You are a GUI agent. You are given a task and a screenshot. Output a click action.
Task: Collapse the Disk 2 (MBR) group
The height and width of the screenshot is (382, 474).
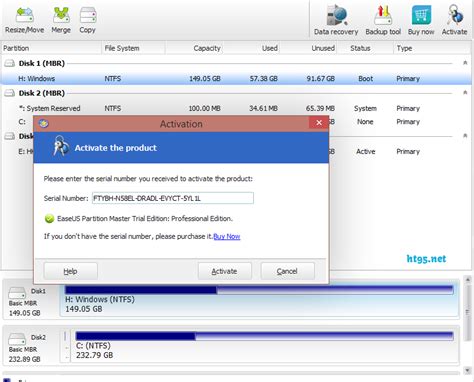(x=465, y=92)
